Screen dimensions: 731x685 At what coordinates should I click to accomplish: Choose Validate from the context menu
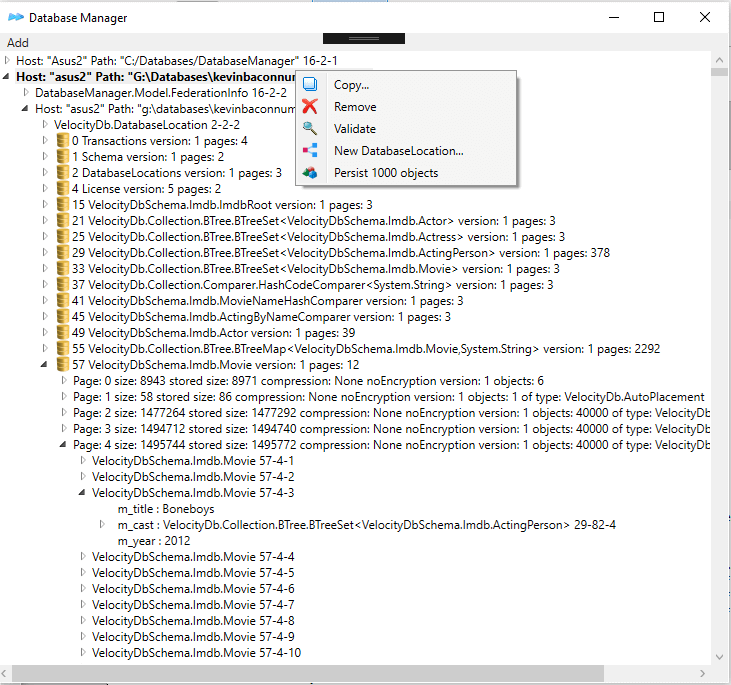(354, 129)
